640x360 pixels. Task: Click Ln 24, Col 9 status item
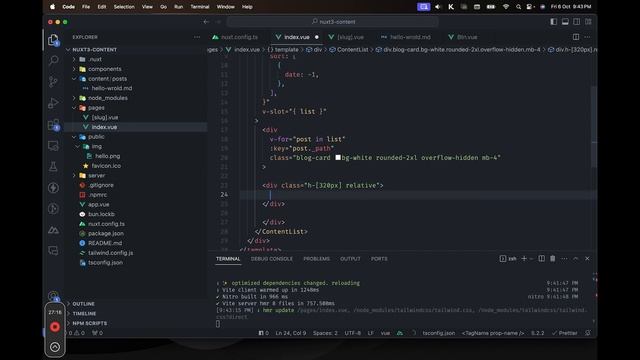pyautogui.click(x=291, y=333)
